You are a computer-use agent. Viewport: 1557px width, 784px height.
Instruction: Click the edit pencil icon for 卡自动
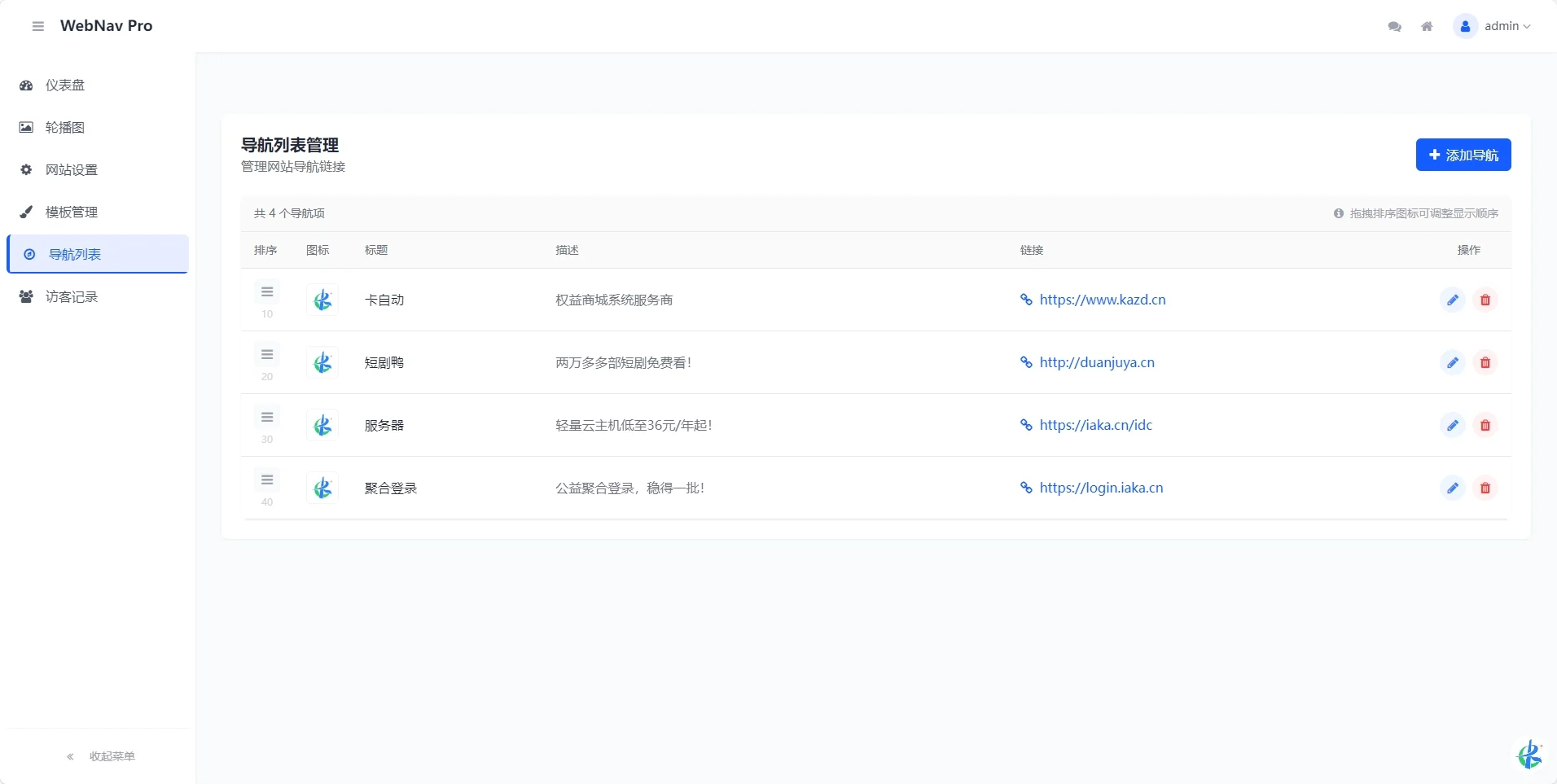coord(1453,300)
